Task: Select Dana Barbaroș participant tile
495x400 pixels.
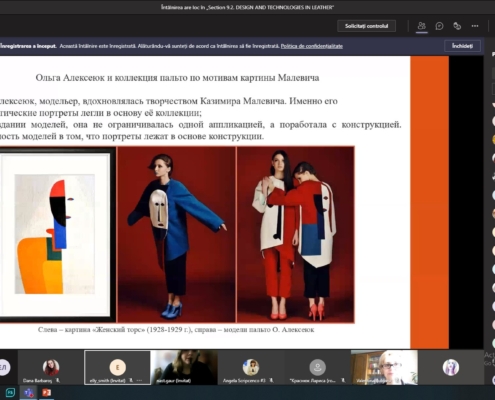Action: click(51, 367)
